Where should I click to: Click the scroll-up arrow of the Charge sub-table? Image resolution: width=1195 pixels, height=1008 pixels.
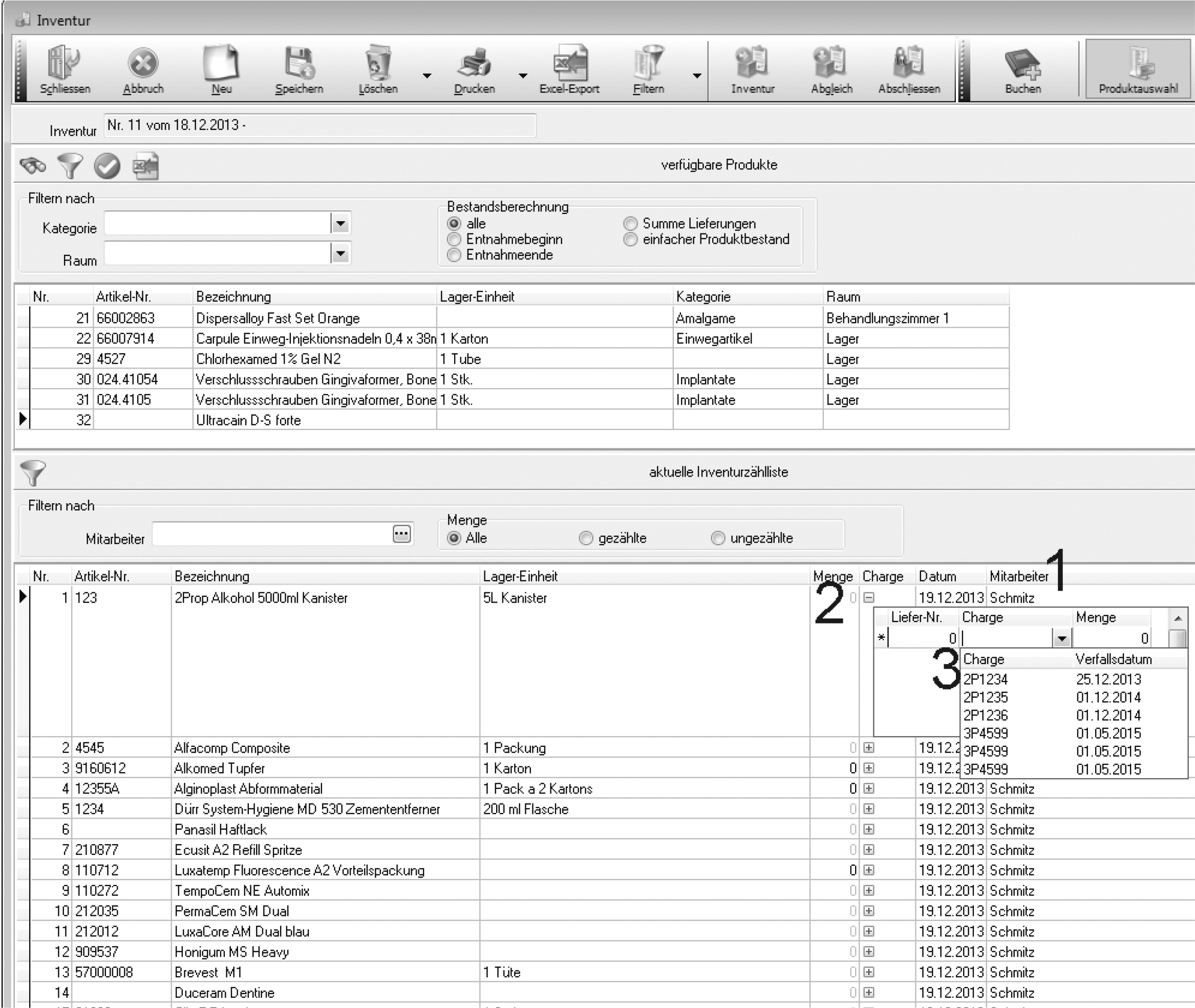[1177, 618]
